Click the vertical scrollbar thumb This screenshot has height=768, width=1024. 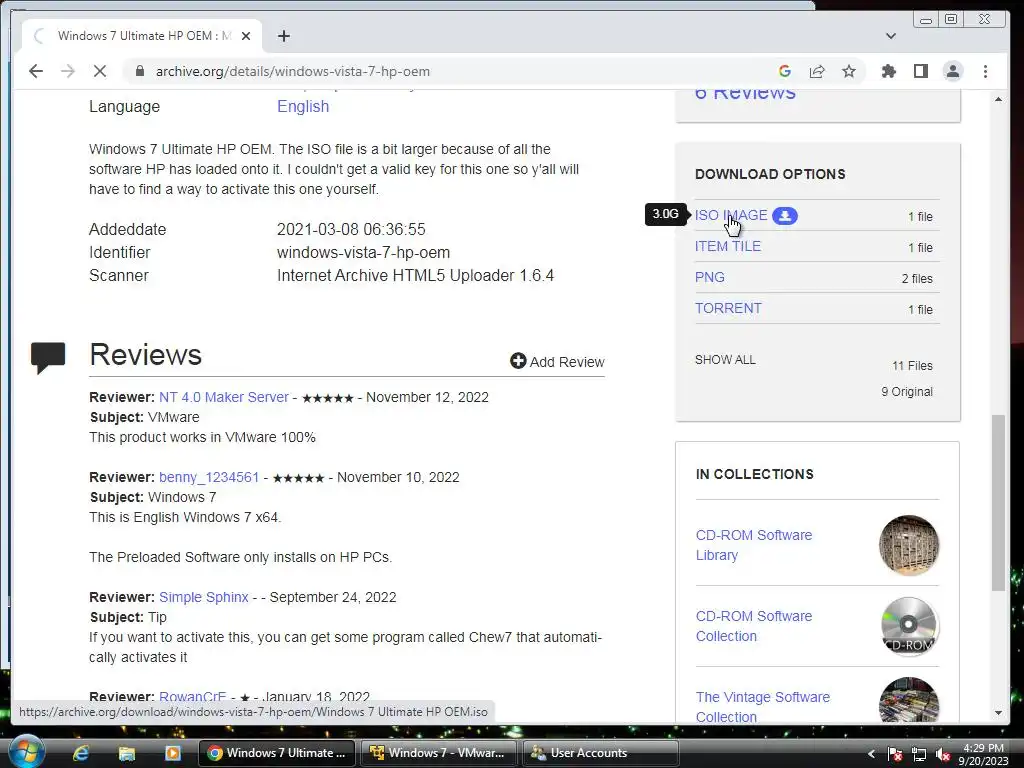tap(998, 502)
